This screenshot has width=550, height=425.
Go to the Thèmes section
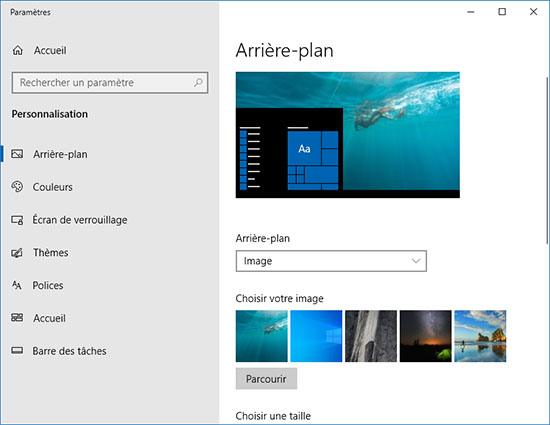51,252
